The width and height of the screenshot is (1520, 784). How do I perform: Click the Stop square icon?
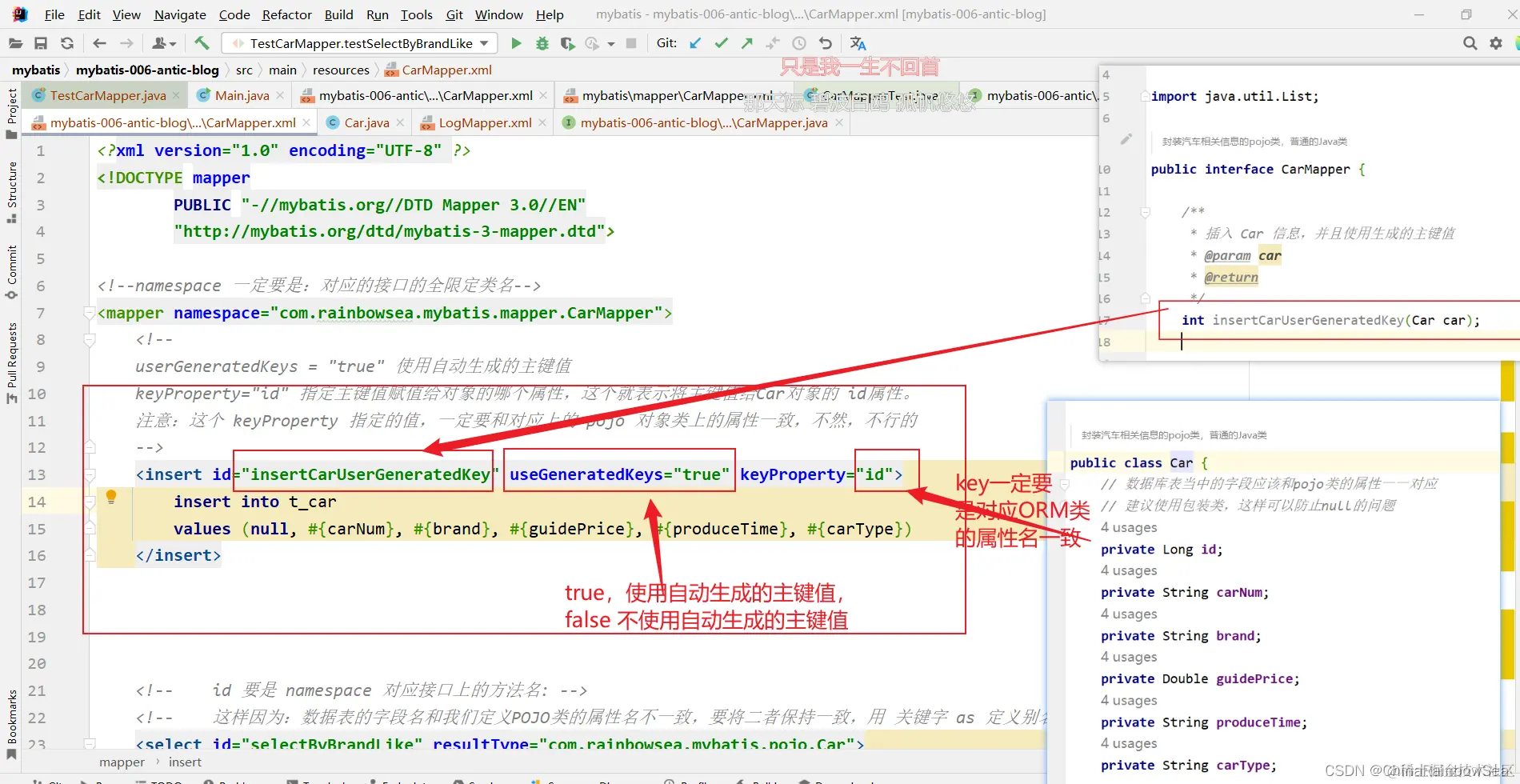(x=631, y=43)
